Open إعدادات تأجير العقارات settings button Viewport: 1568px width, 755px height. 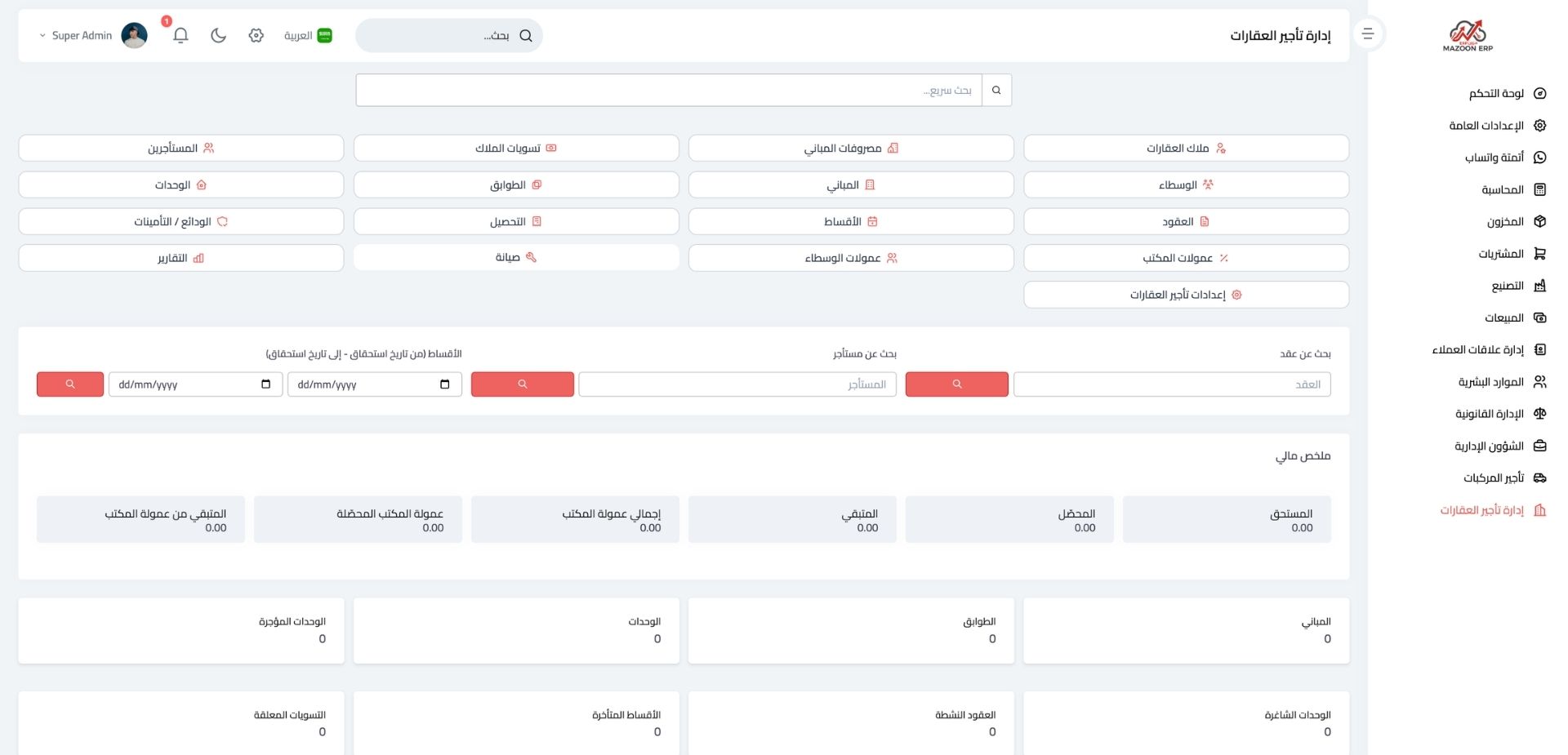[1185, 295]
